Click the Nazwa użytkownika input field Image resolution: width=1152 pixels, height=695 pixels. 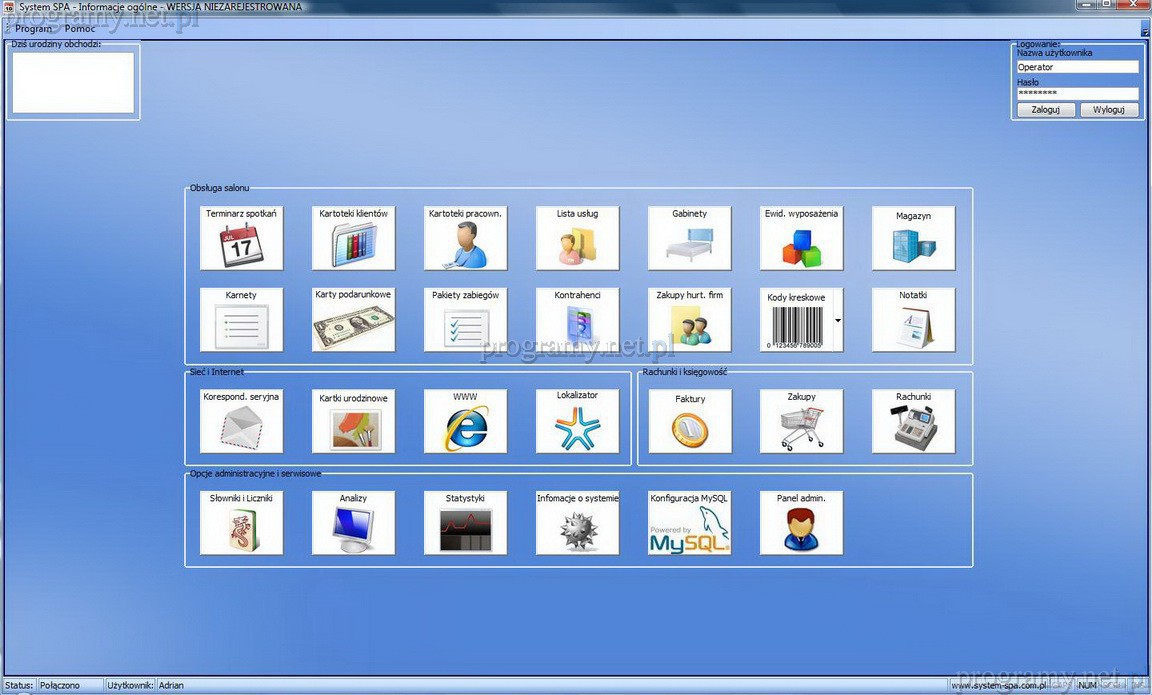1077,67
